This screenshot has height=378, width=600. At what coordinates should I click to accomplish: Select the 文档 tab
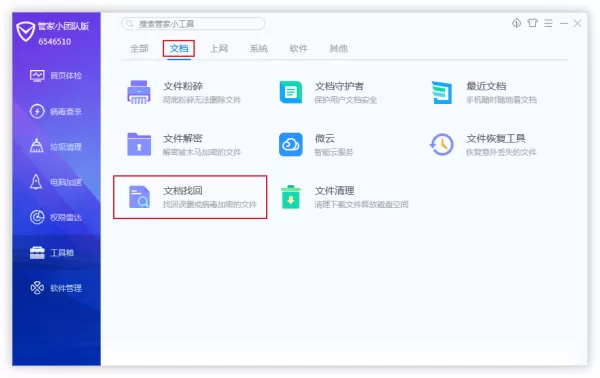pyautogui.click(x=179, y=49)
